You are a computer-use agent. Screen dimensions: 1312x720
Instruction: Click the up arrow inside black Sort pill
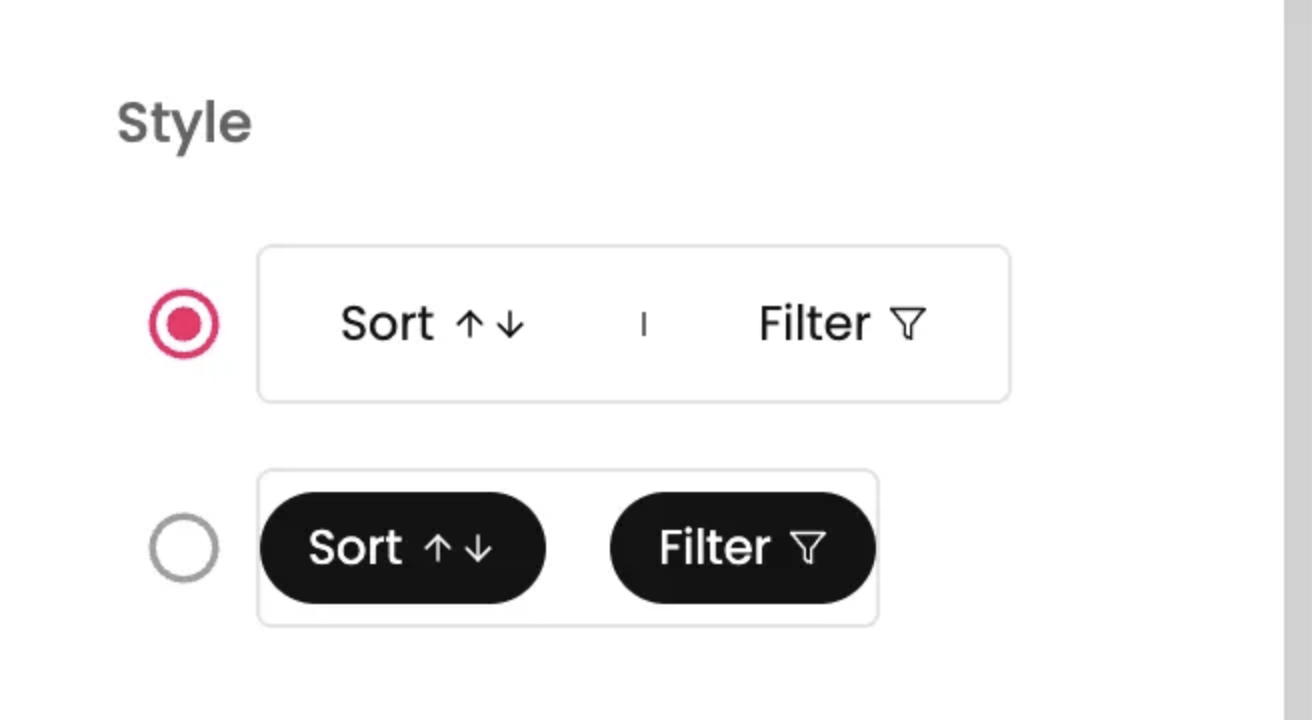coord(437,548)
